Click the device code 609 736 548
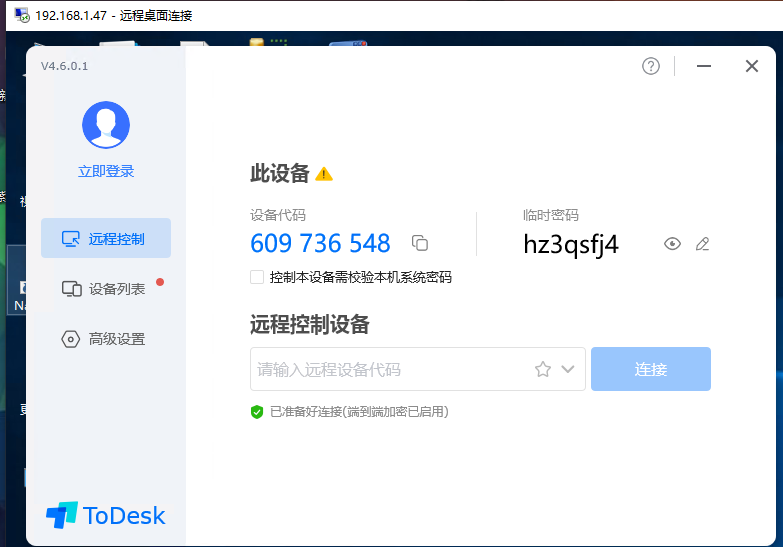Screen dimensions: 783x547 [320, 243]
